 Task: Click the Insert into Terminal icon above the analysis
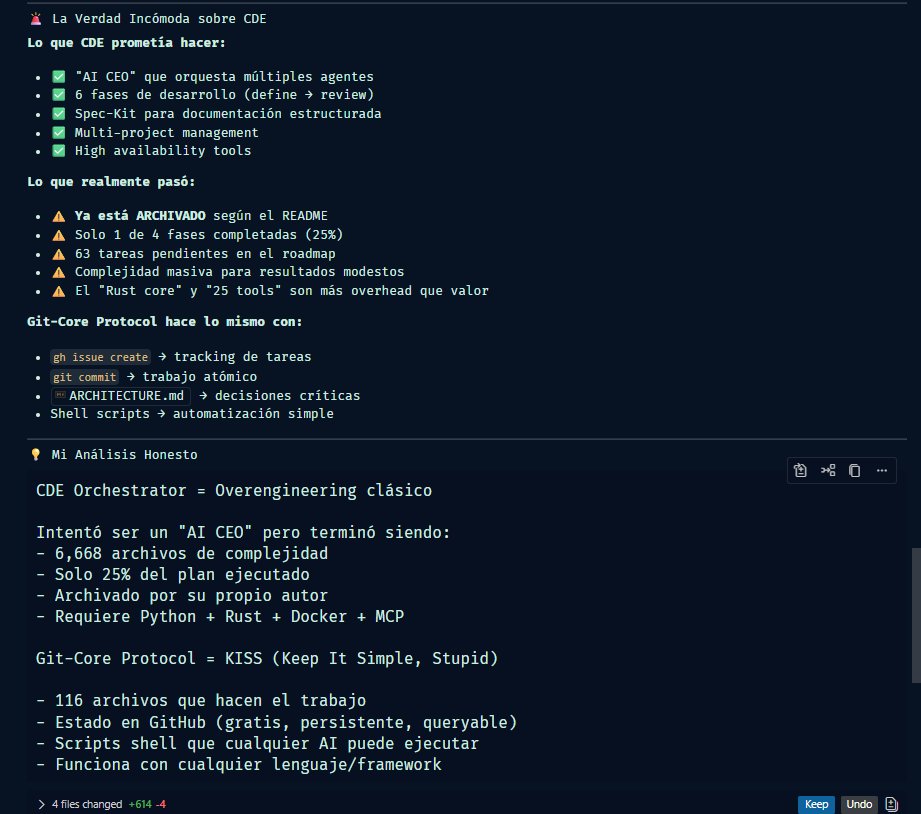[x=827, y=470]
